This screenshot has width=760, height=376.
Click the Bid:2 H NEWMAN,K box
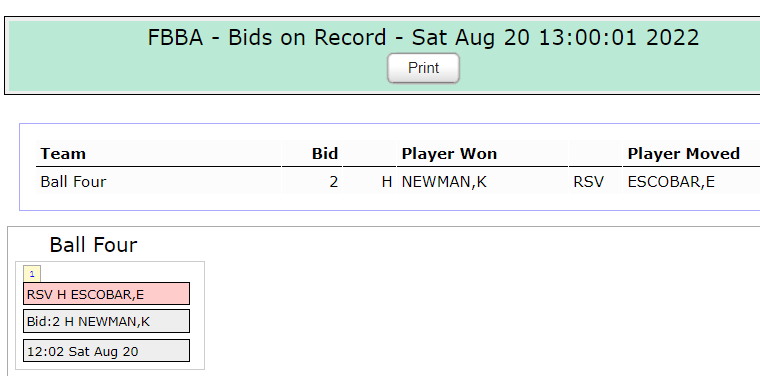(106, 321)
